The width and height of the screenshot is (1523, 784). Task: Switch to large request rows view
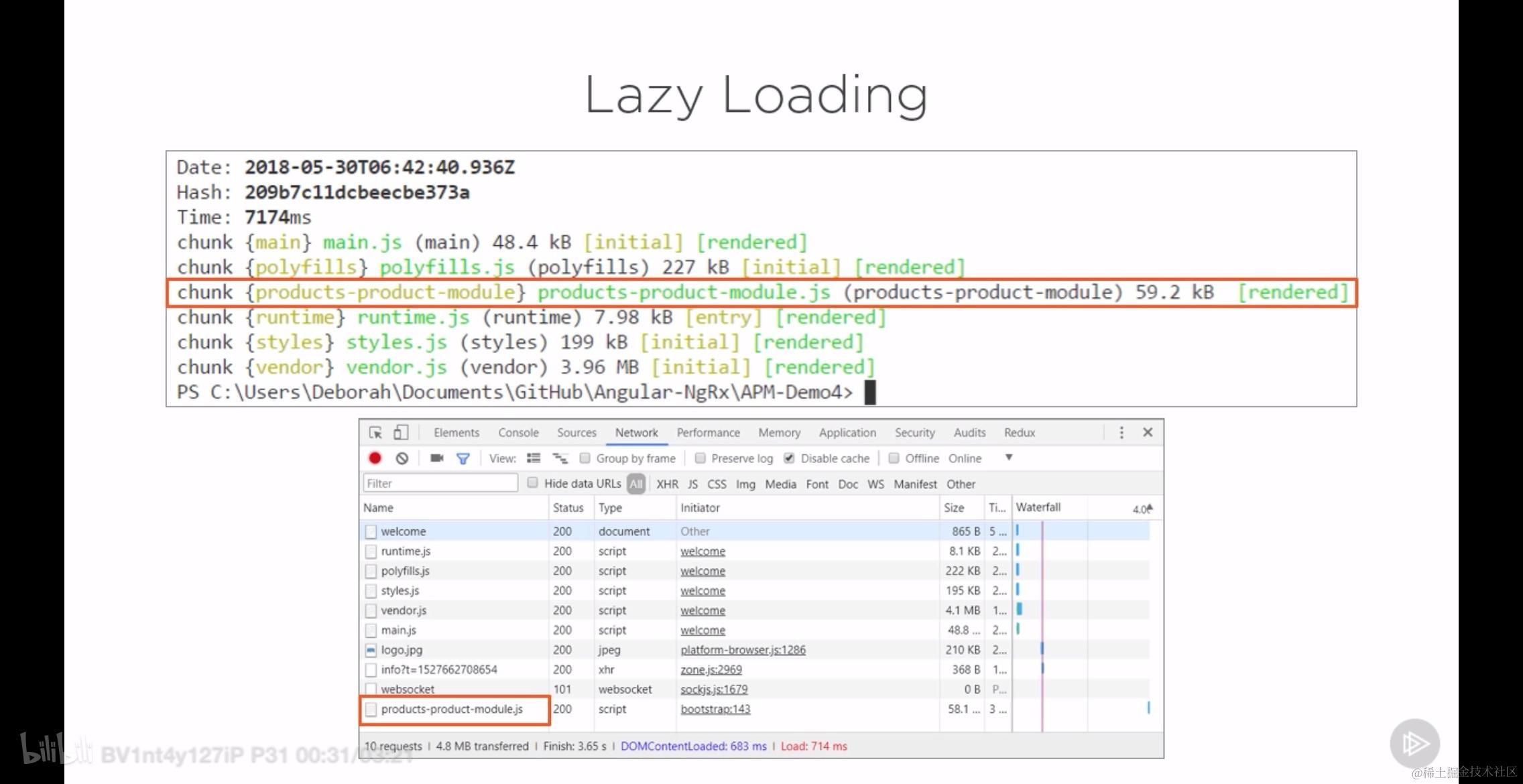point(534,458)
